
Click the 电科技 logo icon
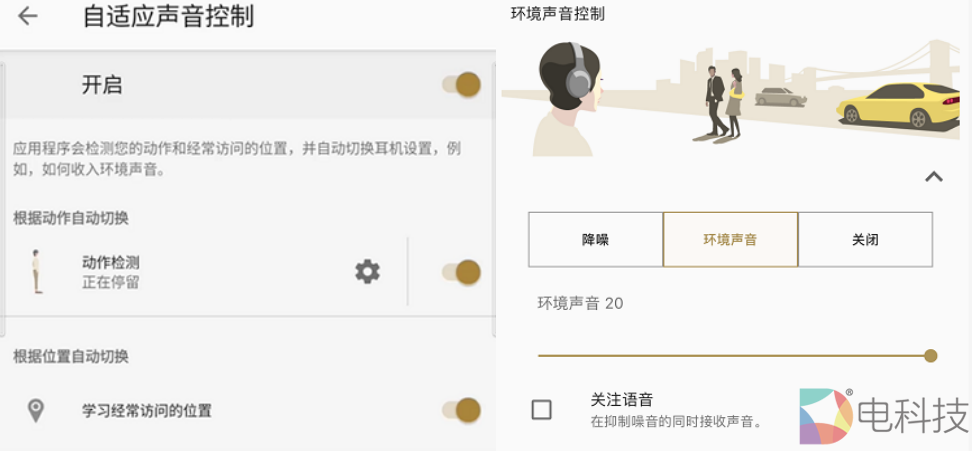pyautogui.click(x=825, y=415)
